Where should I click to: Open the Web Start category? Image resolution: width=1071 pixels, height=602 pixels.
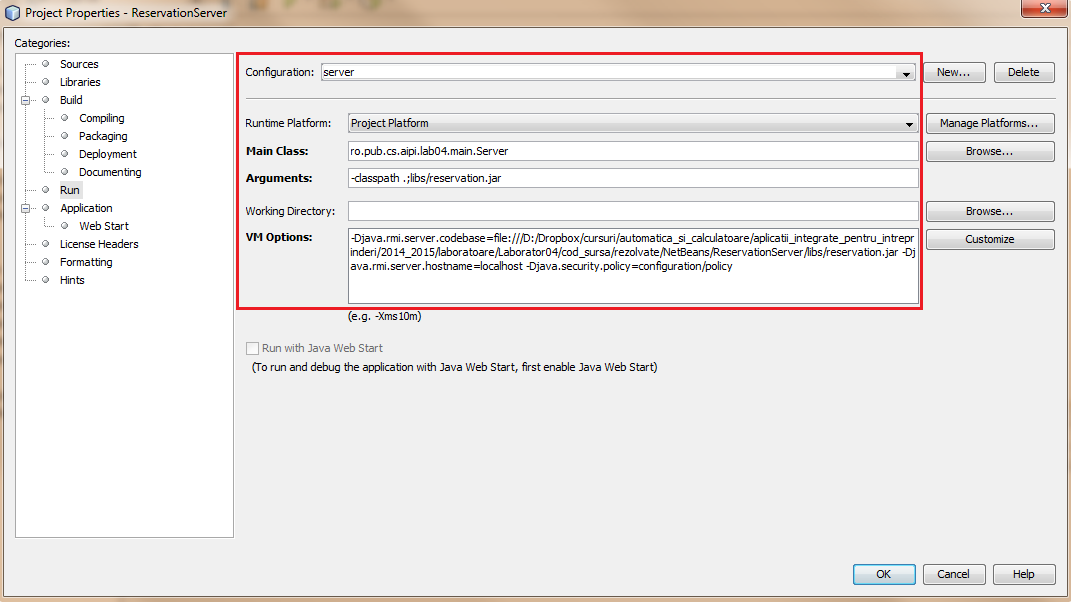tap(104, 226)
